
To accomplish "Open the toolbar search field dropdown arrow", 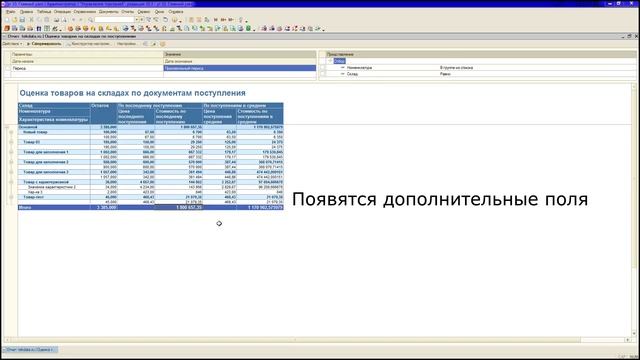I will [137, 20].
